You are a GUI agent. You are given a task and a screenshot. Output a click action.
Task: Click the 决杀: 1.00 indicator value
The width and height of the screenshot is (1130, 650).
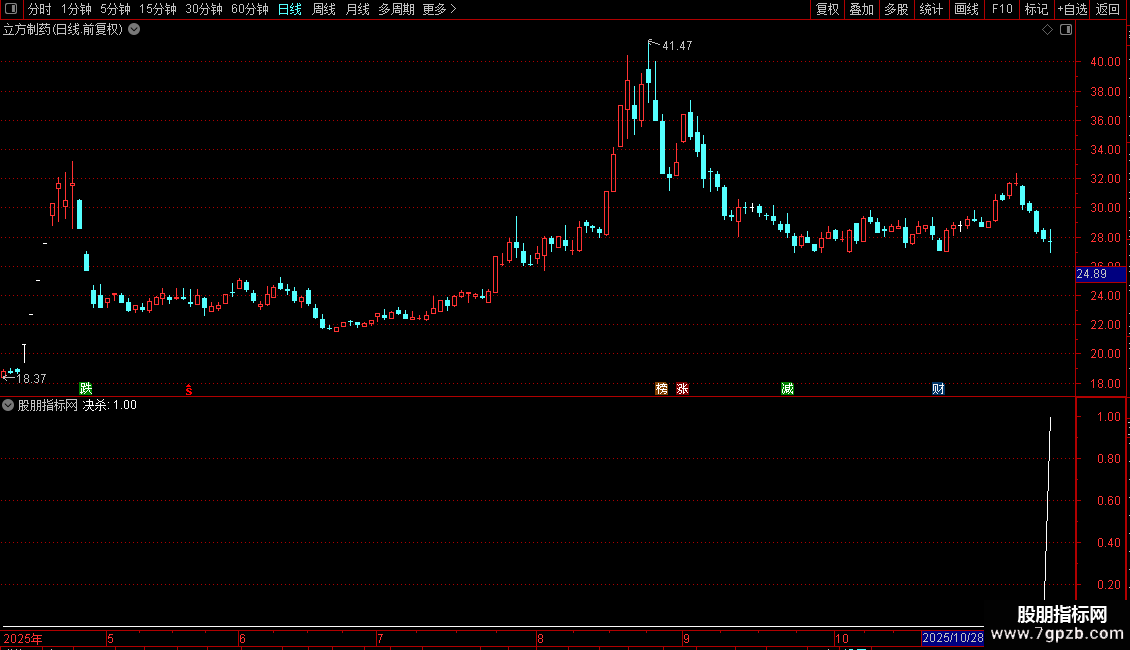coord(110,405)
